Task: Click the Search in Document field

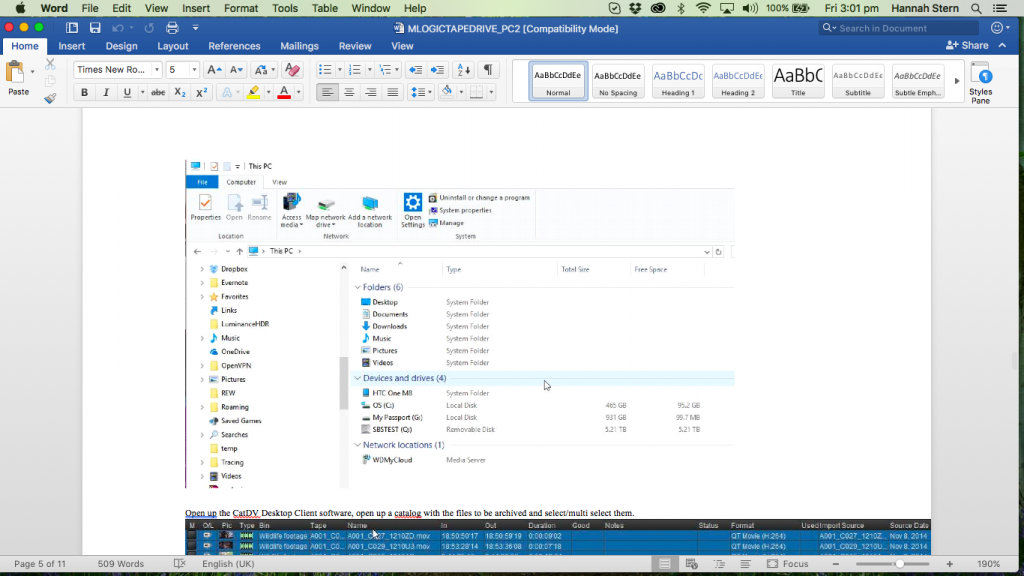Action: point(899,28)
